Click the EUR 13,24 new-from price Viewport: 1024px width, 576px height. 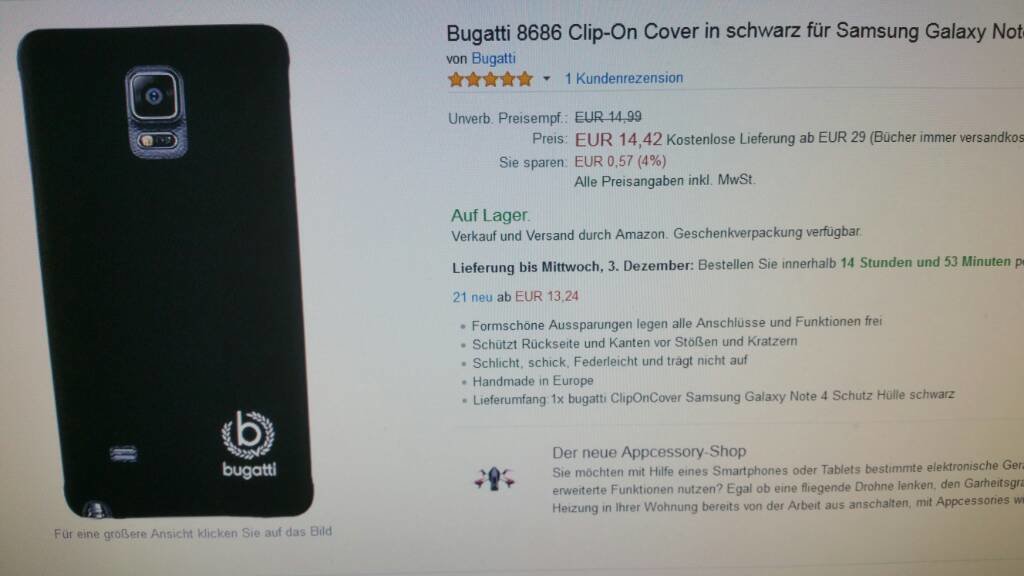(547, 296)
